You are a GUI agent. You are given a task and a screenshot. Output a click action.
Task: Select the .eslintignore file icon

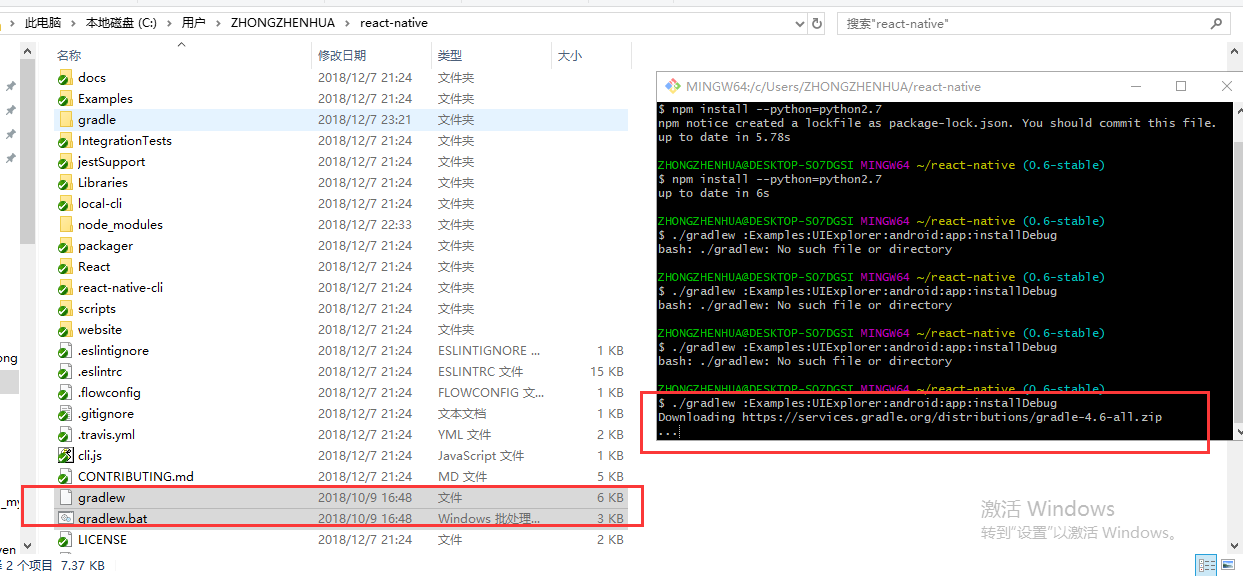click(65, 351)
